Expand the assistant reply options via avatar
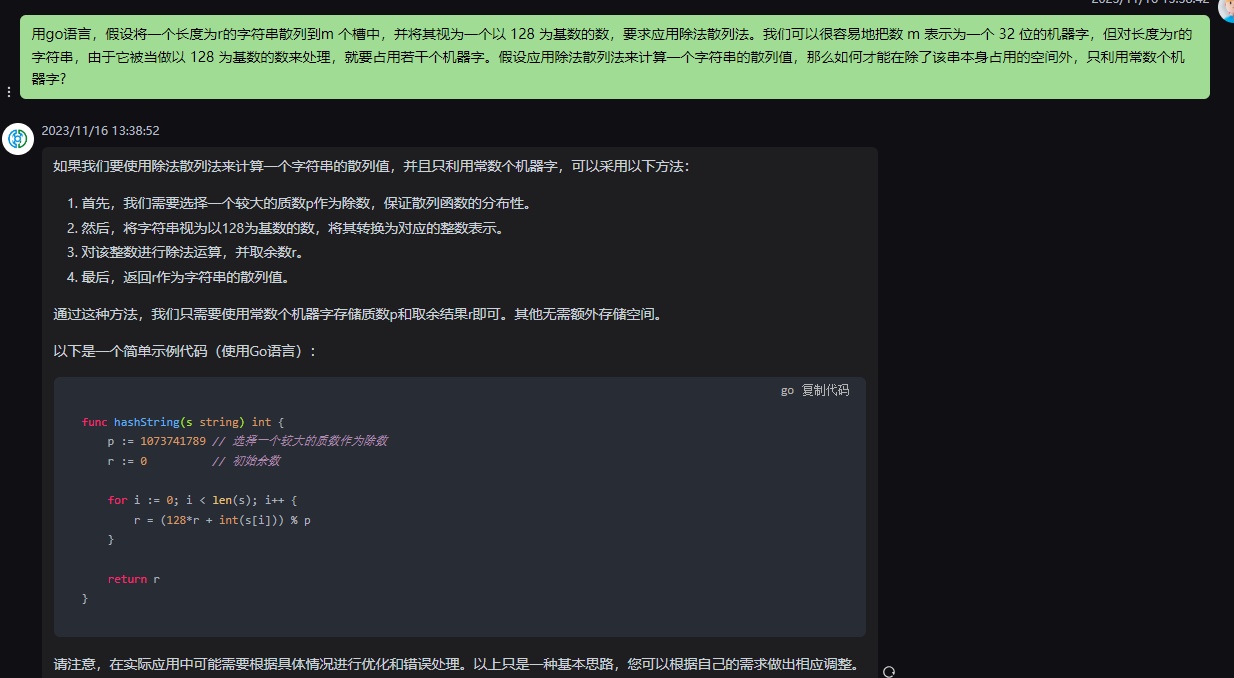The height and width of the screenshot is (678, 1234). pyautogui.click(x=18, y=140)
